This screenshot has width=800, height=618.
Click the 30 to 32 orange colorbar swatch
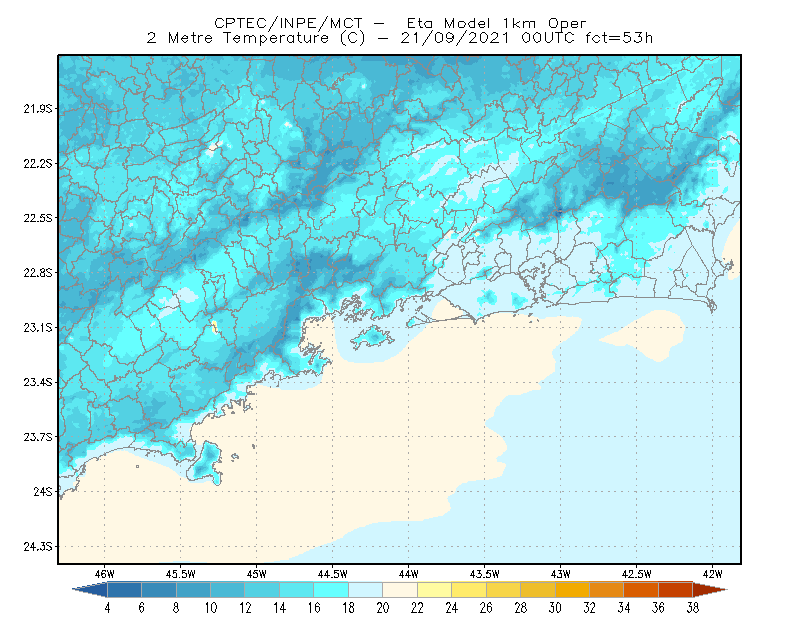tap(572, 590)
